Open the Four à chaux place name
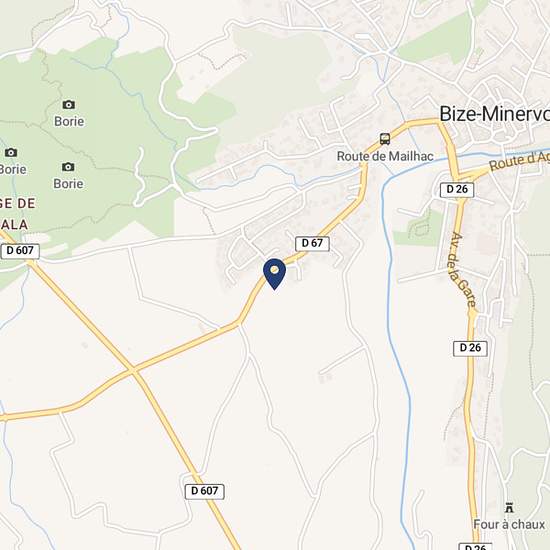 509,525
